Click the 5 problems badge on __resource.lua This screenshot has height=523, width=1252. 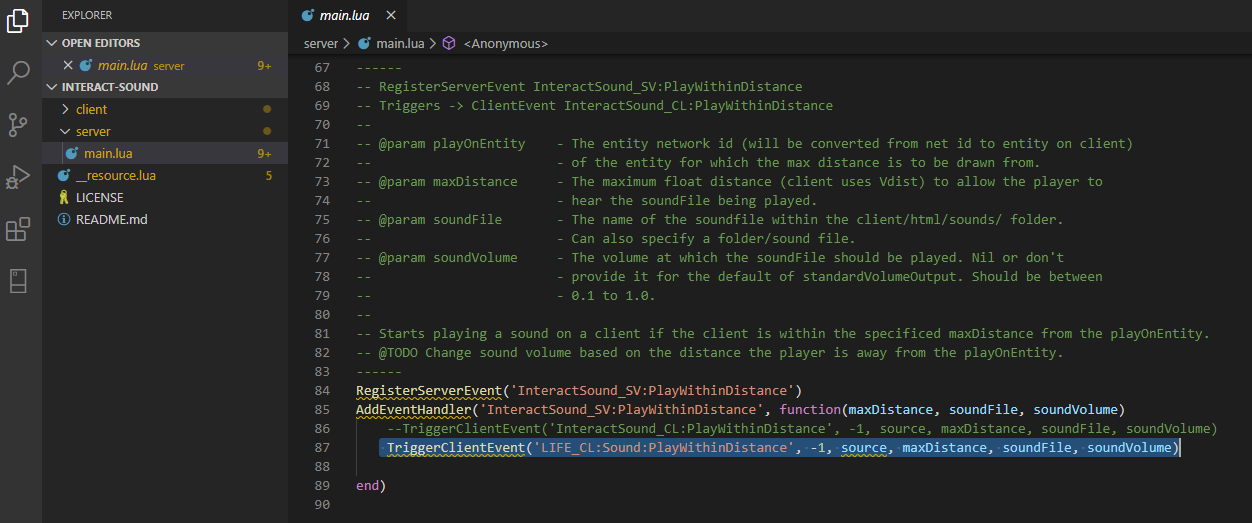tap(269, 175)
